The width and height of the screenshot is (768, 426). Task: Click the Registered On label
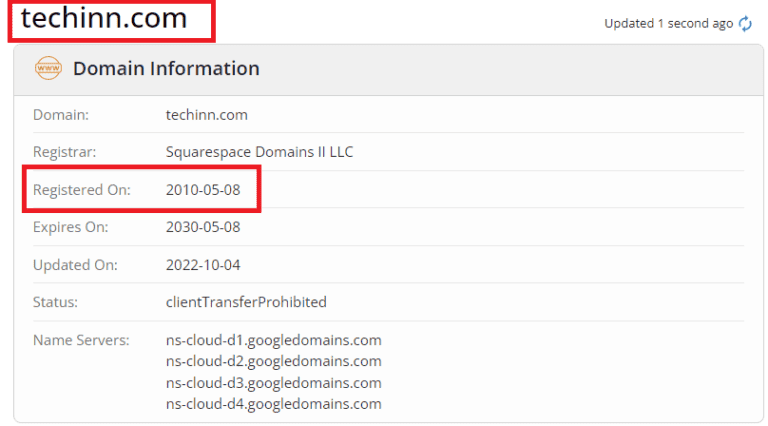(x=82, y=189)
